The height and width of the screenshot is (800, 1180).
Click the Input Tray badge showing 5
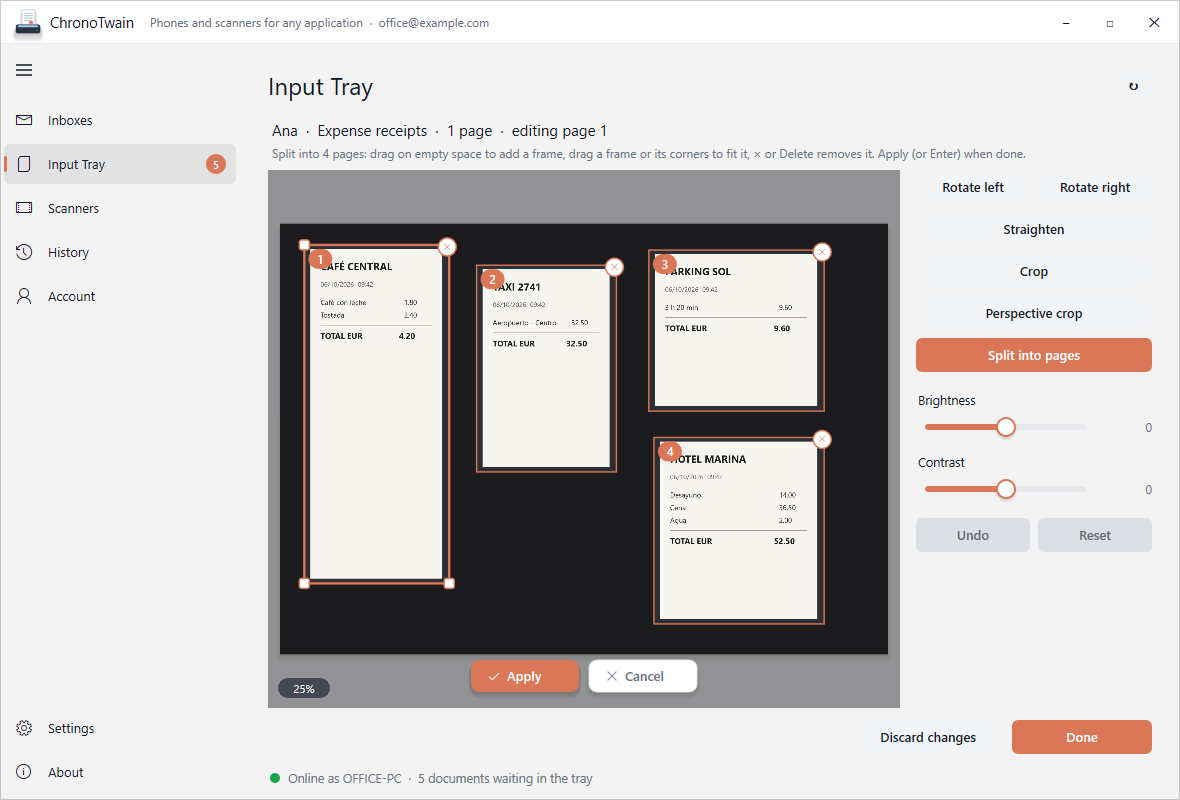216,164
